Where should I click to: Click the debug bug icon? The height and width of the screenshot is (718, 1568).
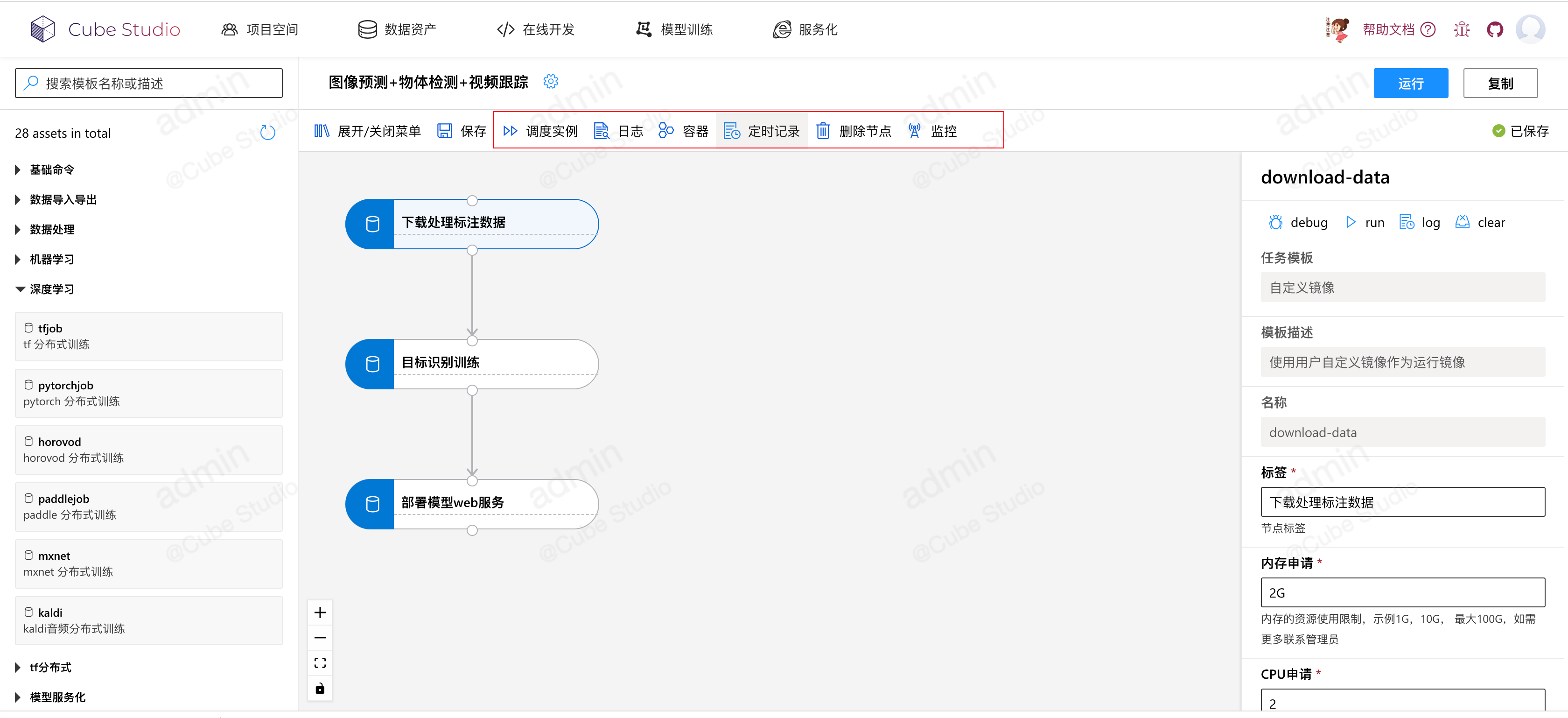[x=1275, y=222]
